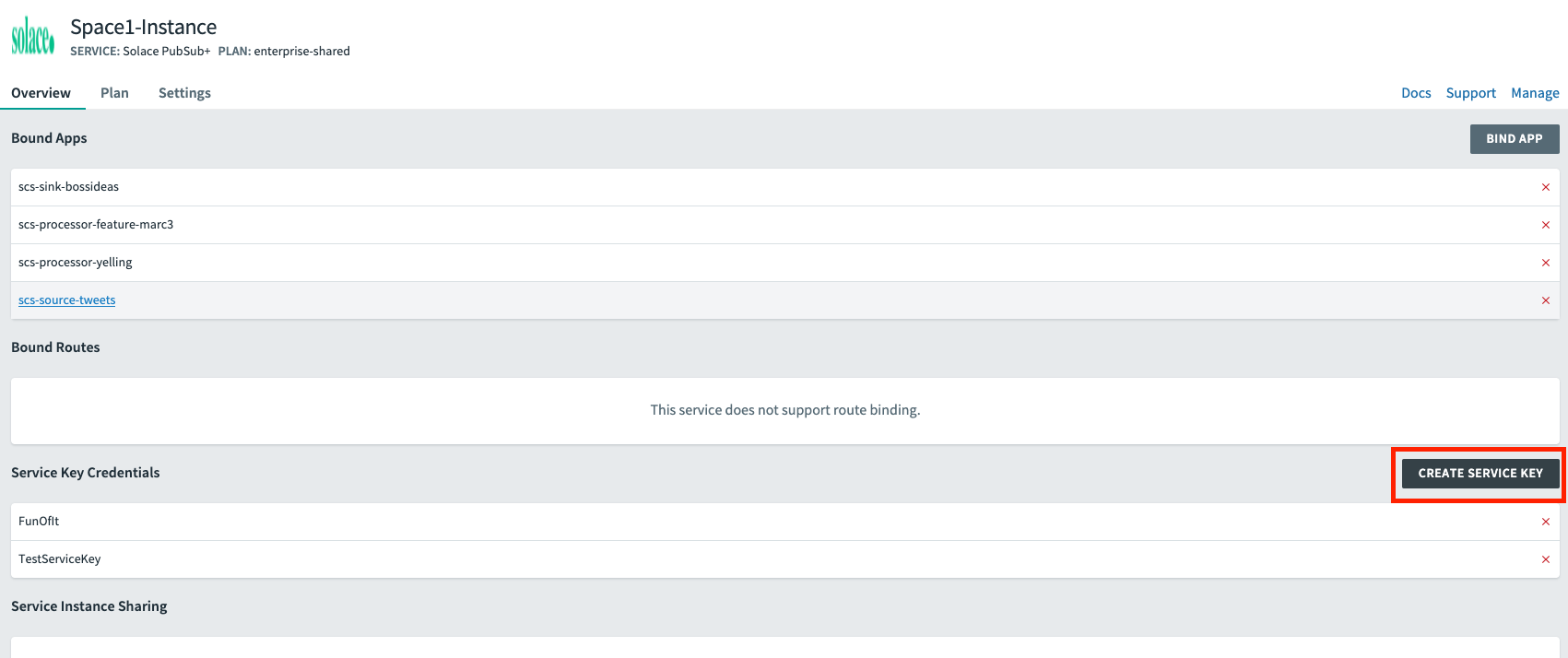Viewport: 1568px width, 658px height.
Task: Open the scs-source-tweets app link
Action: 67,300
